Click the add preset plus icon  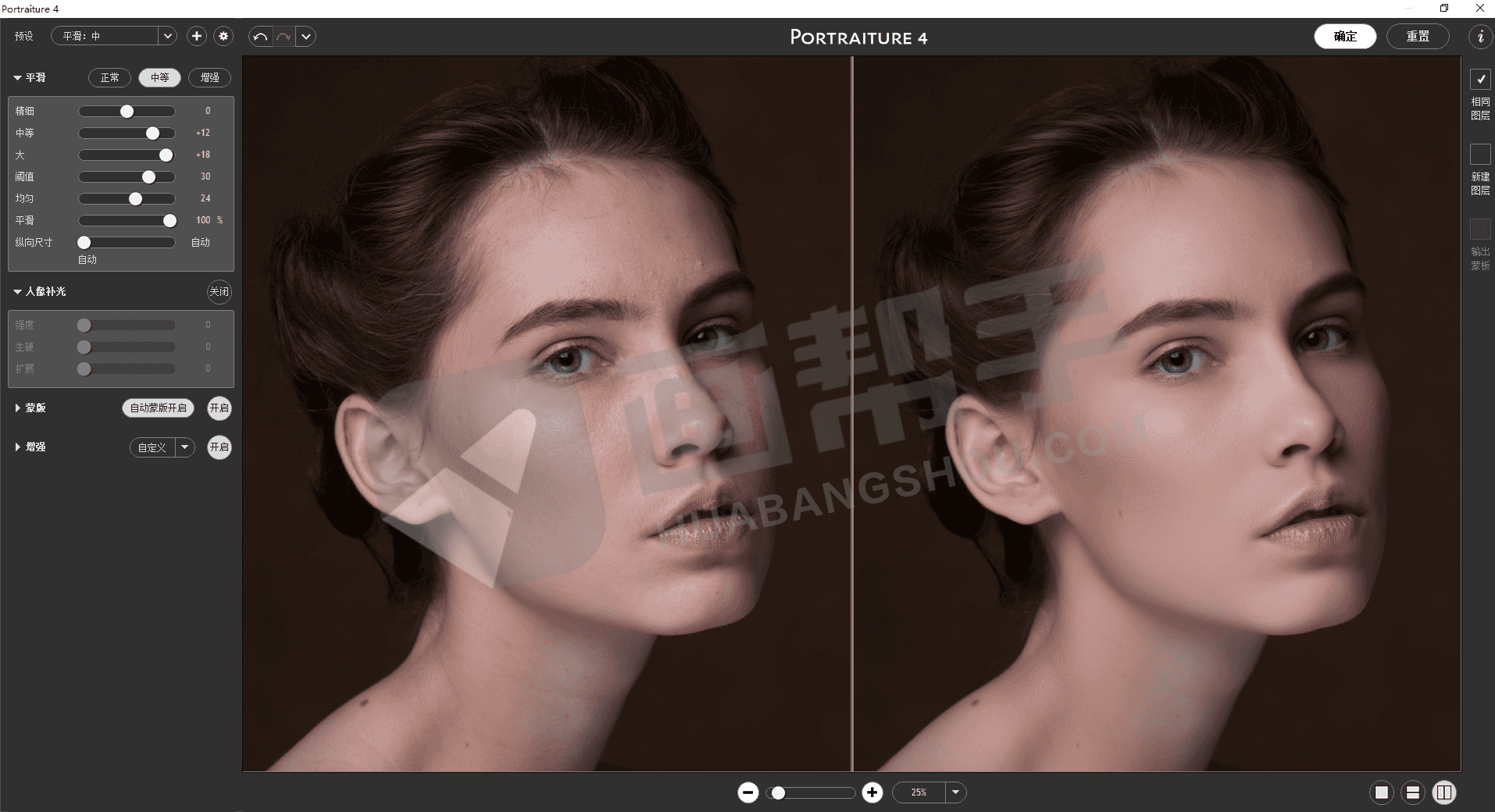pos(197,36)
